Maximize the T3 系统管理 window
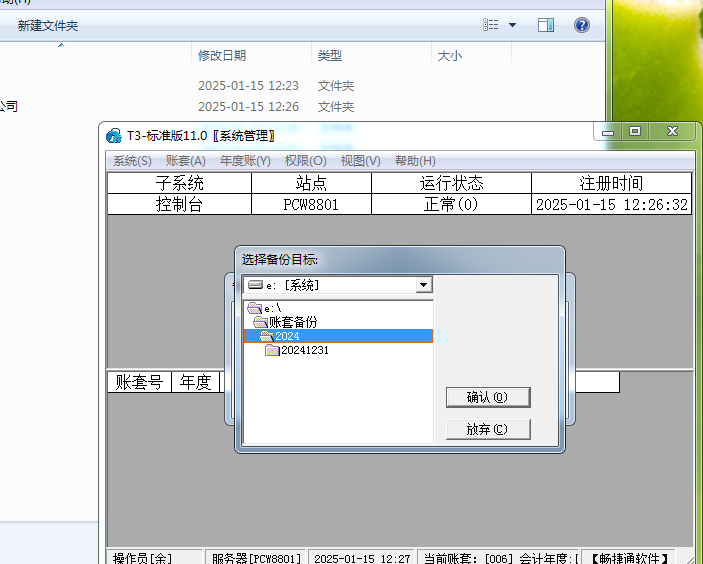Image resolution: width=703 pixels, height=564 pixels. (x=635, y=131)
